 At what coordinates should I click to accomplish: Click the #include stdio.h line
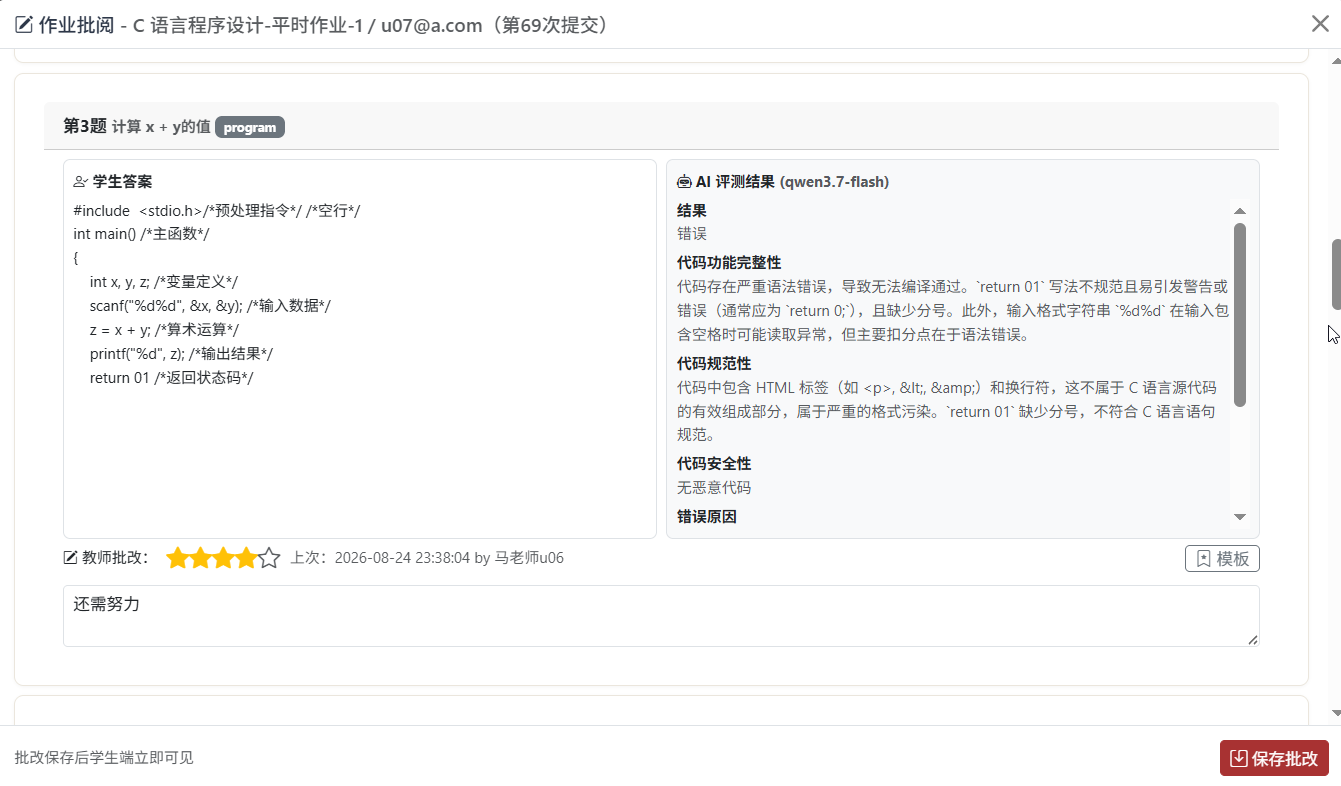coord(217,211)
